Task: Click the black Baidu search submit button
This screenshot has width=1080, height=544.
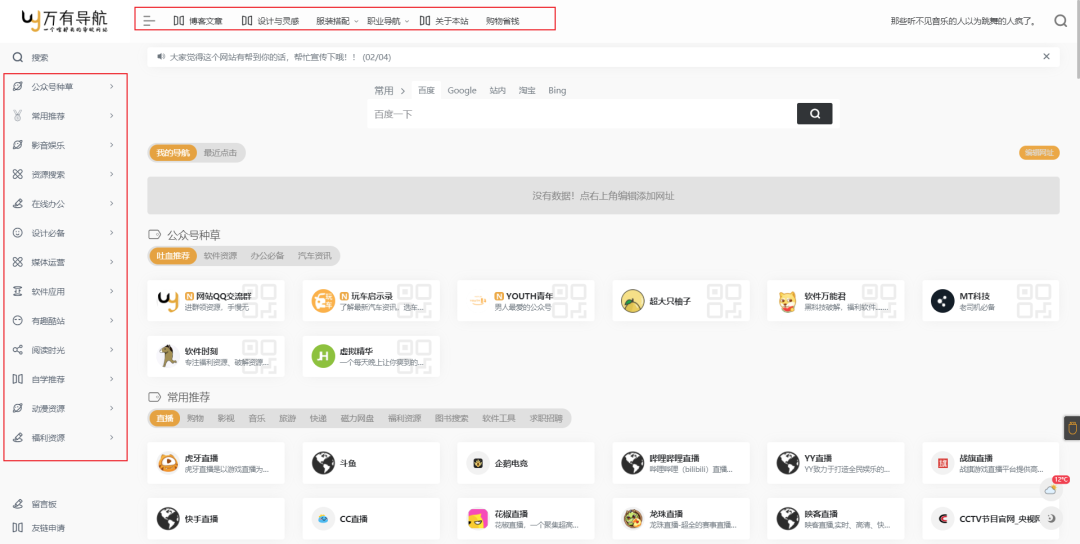Action: click(814, 114)
